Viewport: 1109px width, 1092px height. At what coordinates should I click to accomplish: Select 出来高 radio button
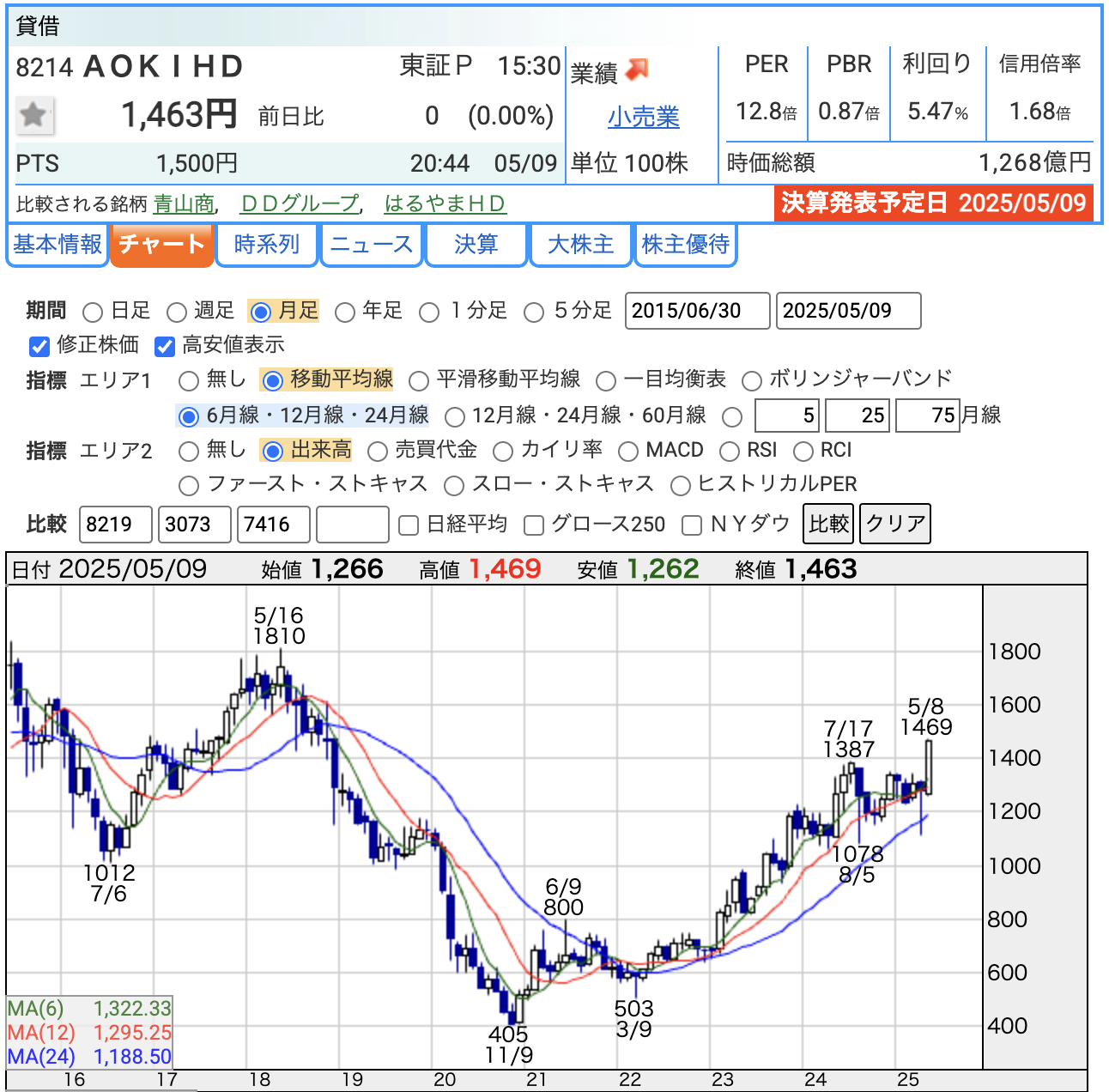pyautogui.click(x=272, y=451)
